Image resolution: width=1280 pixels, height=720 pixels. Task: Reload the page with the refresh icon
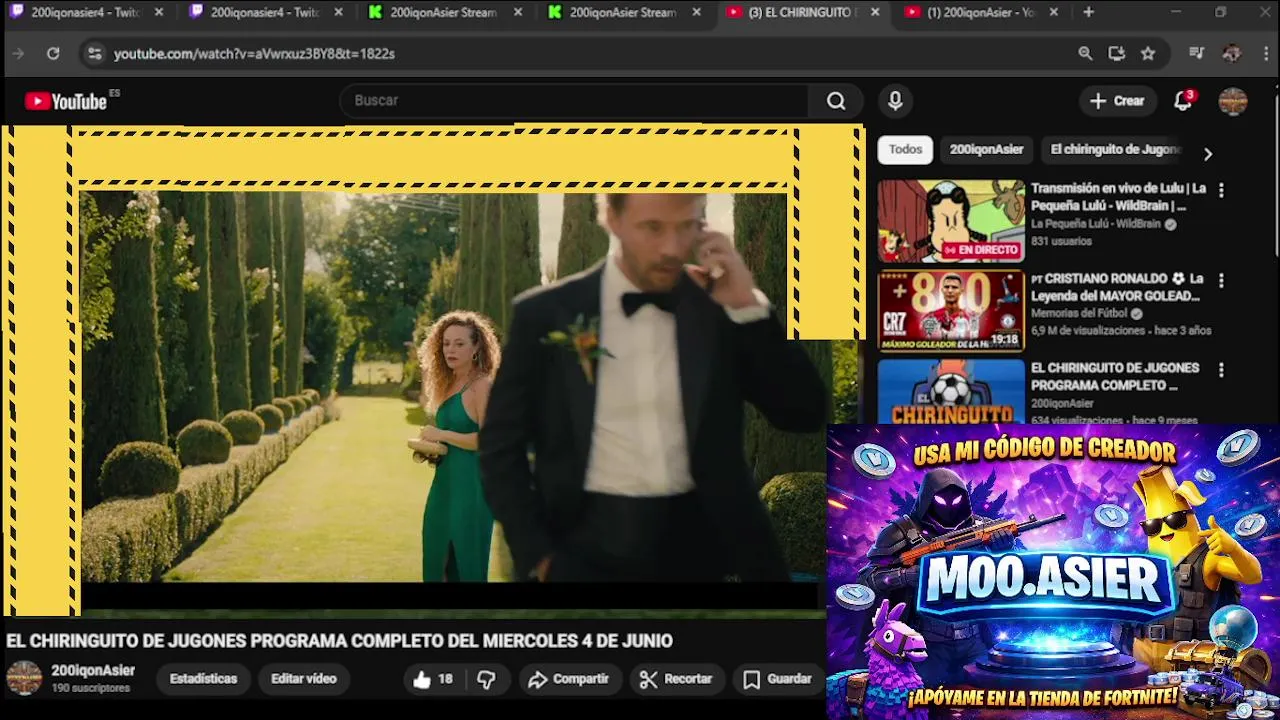coord(53,54)
